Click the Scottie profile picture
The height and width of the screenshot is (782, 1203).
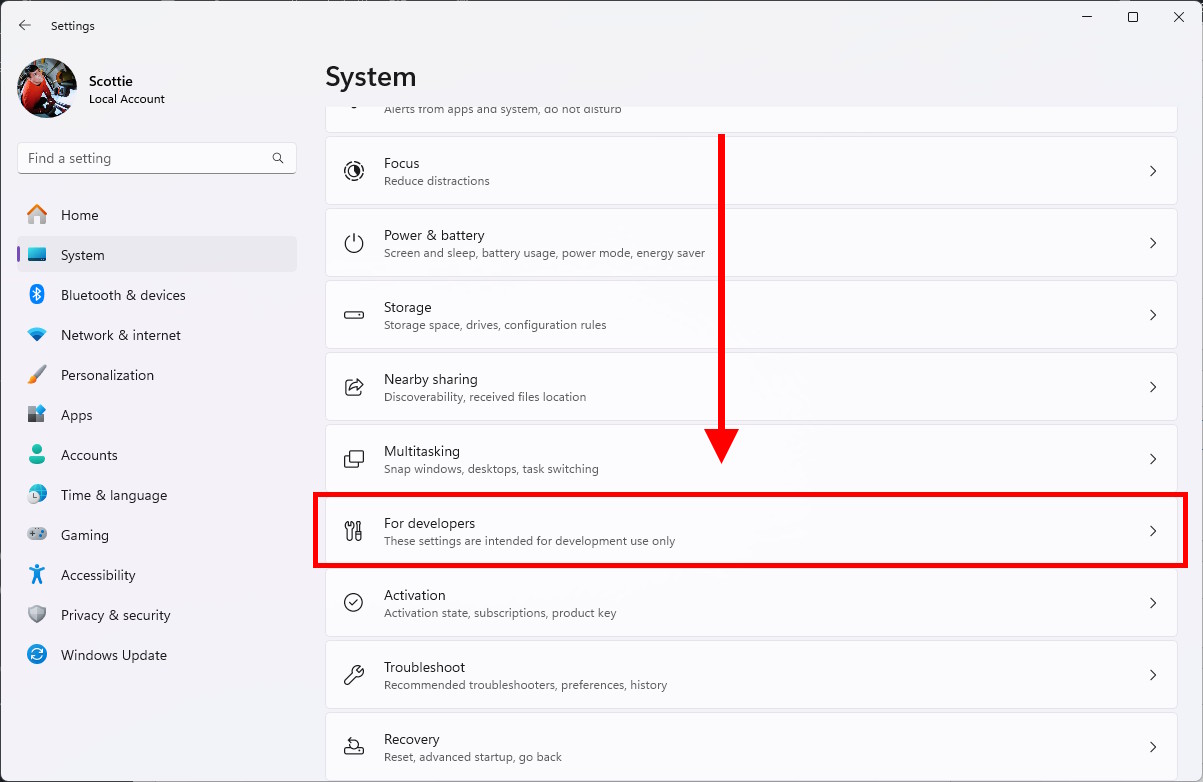(x=47, y=88)
